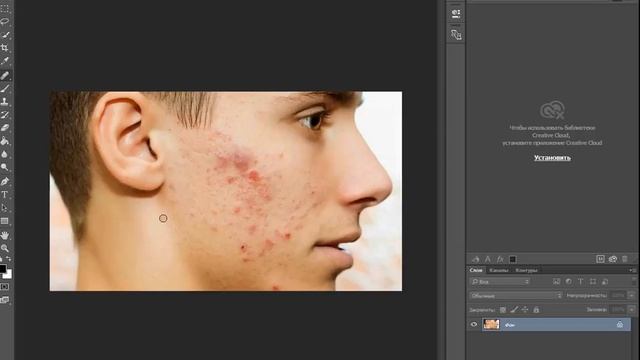Click the layer opacity value field
640x360 pixels.
618,295
